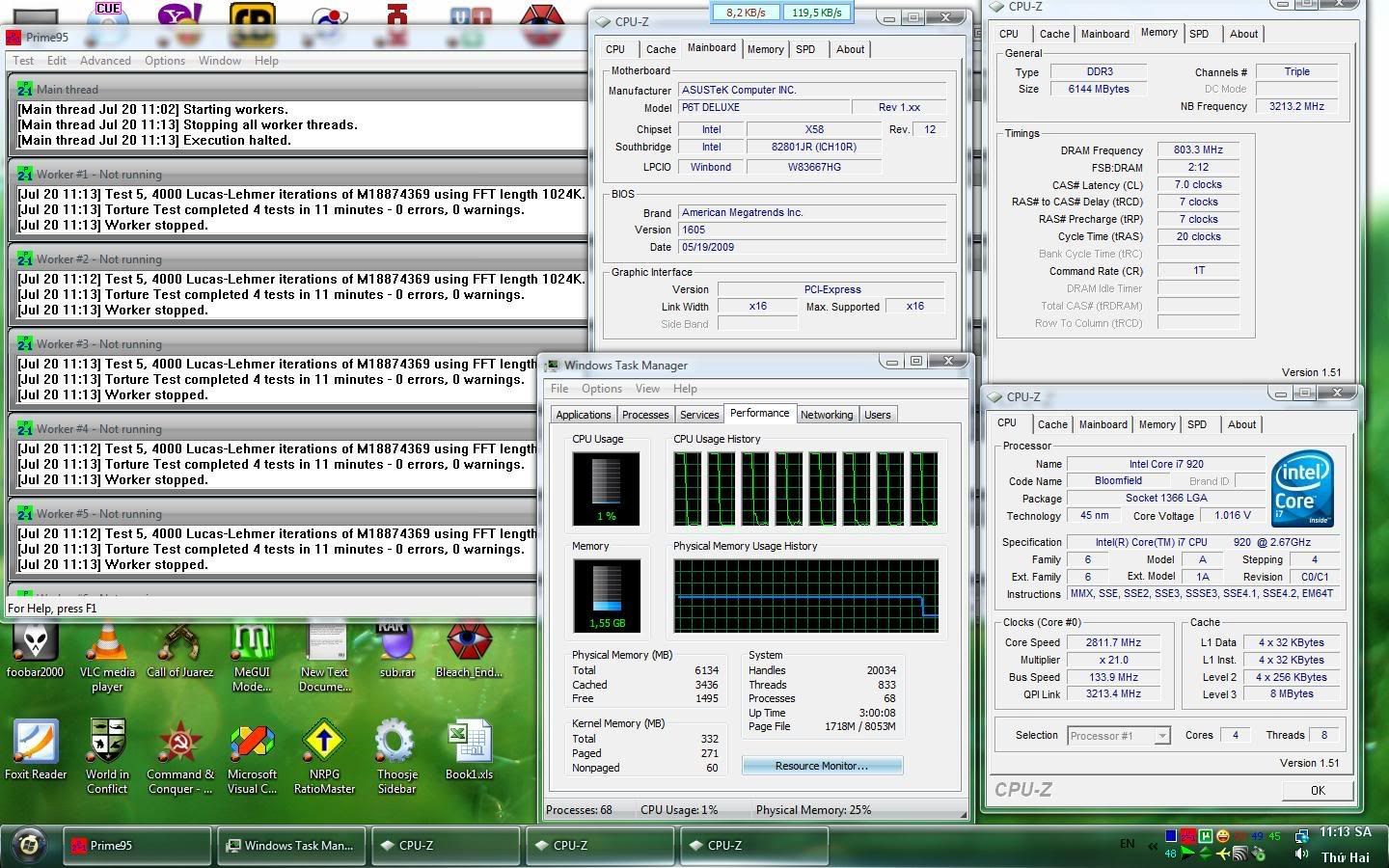Click the first CPU-Z taskbar button
Viewport: 1389px width, 868px height.
tap(446, 846)
